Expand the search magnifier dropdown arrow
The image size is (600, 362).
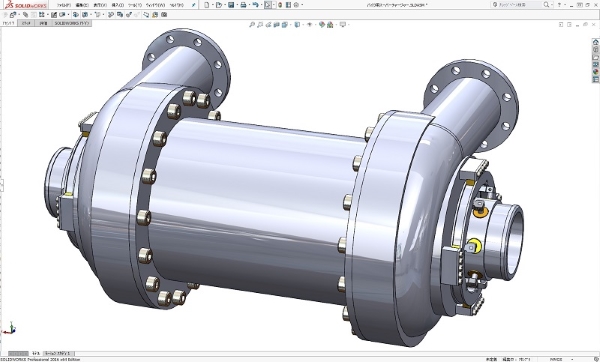pyautogui.click(x=551, y=5)
